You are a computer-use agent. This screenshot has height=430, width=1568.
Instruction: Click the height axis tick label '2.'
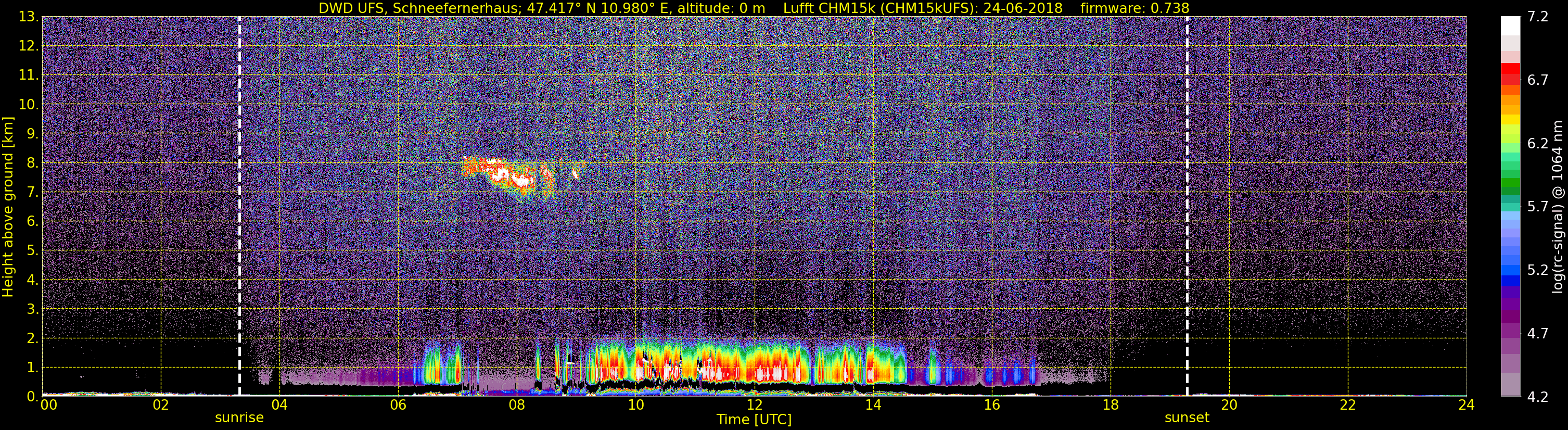click(x=32, y=338)
